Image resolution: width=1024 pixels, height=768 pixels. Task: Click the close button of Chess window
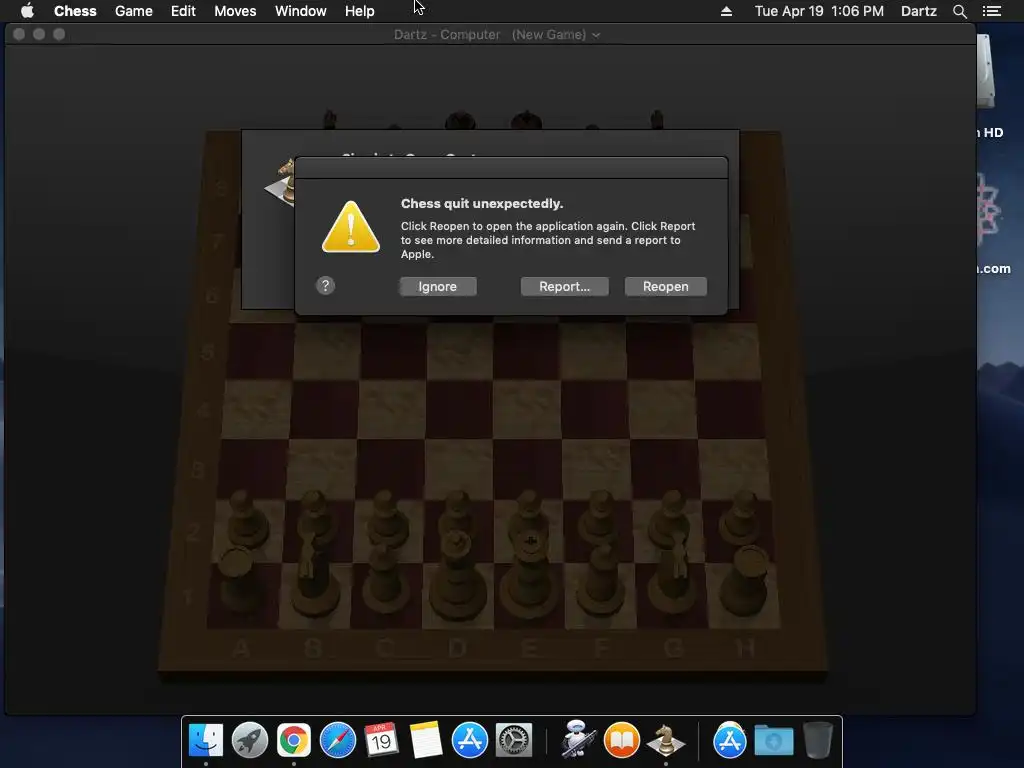(19, 34)
